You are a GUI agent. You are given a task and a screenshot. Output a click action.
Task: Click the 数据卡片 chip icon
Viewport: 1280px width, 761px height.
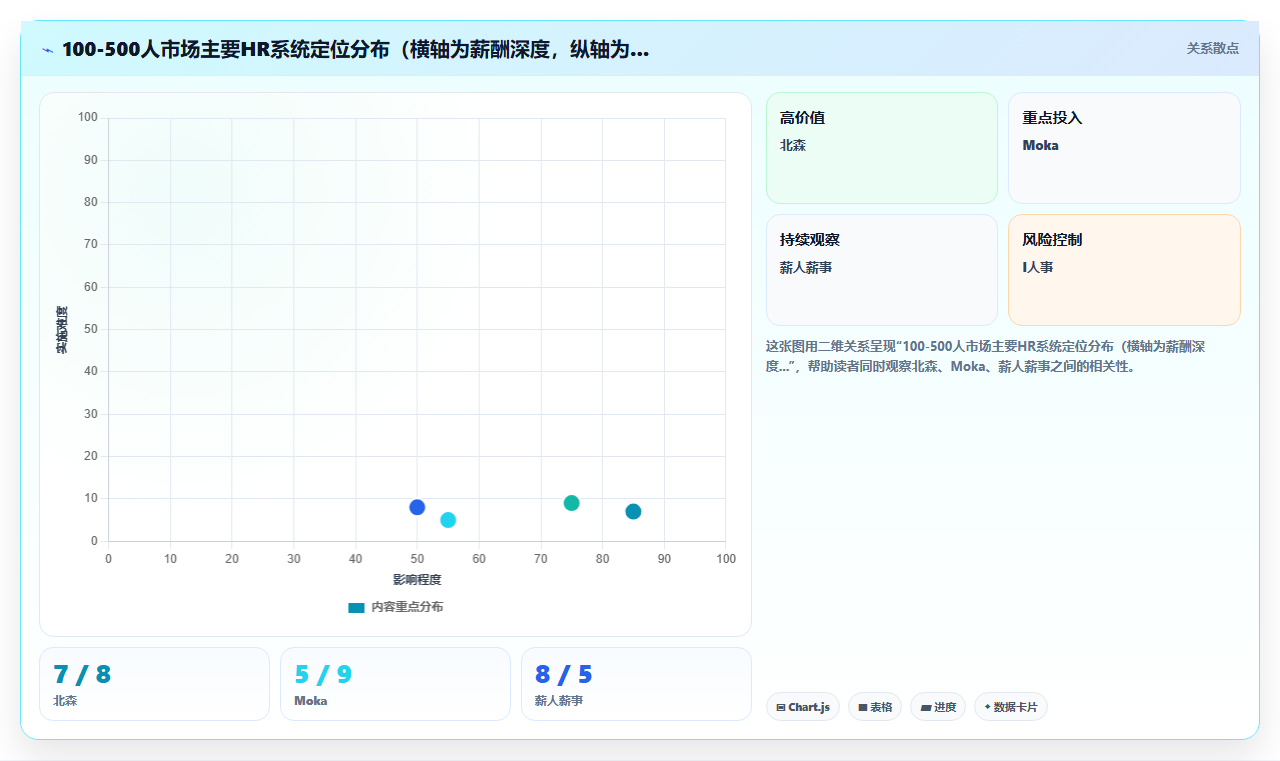987,707
